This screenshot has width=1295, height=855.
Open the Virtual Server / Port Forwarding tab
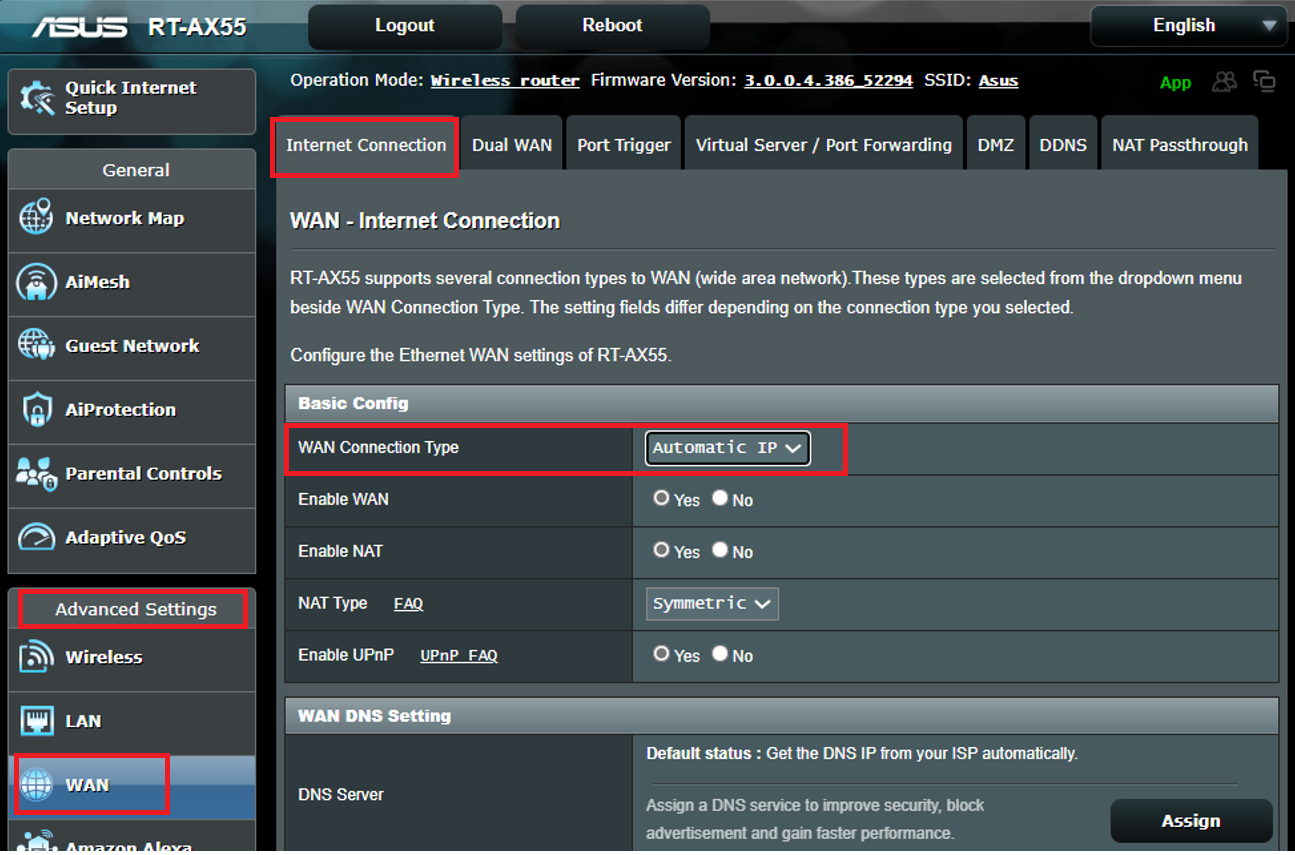click(x=824, y=143)
